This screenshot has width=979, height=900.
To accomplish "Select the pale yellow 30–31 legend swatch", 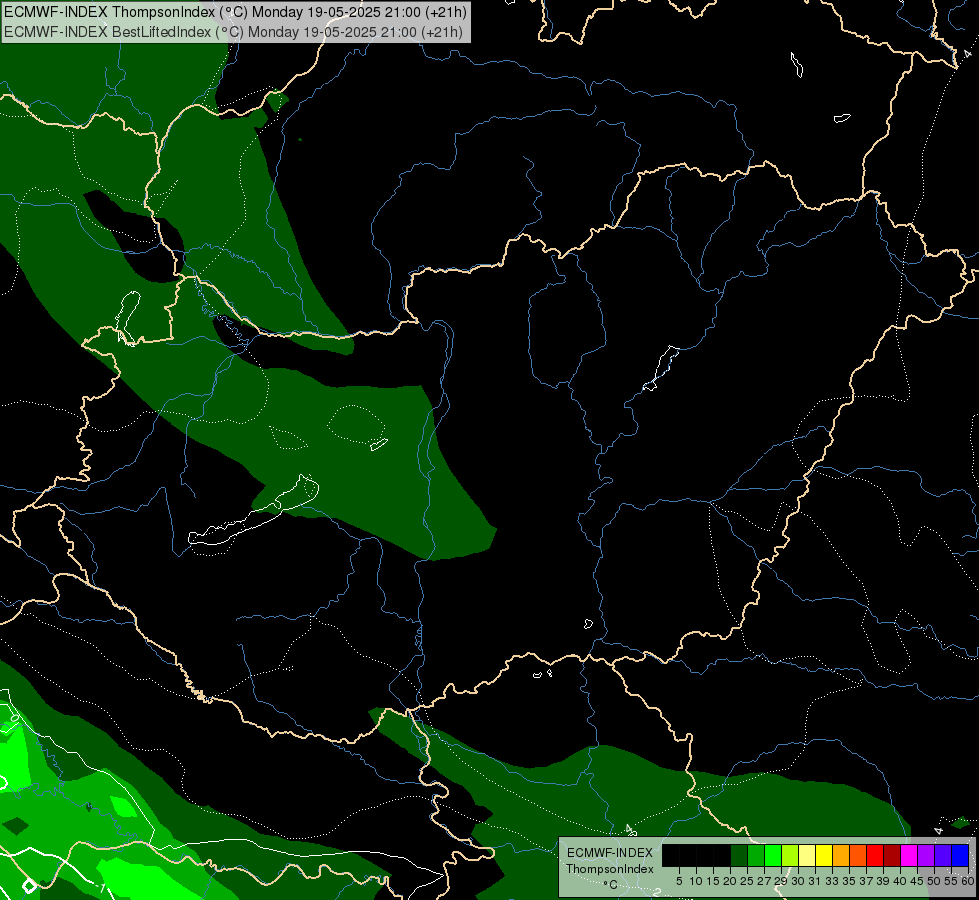I will pos(807,855).
